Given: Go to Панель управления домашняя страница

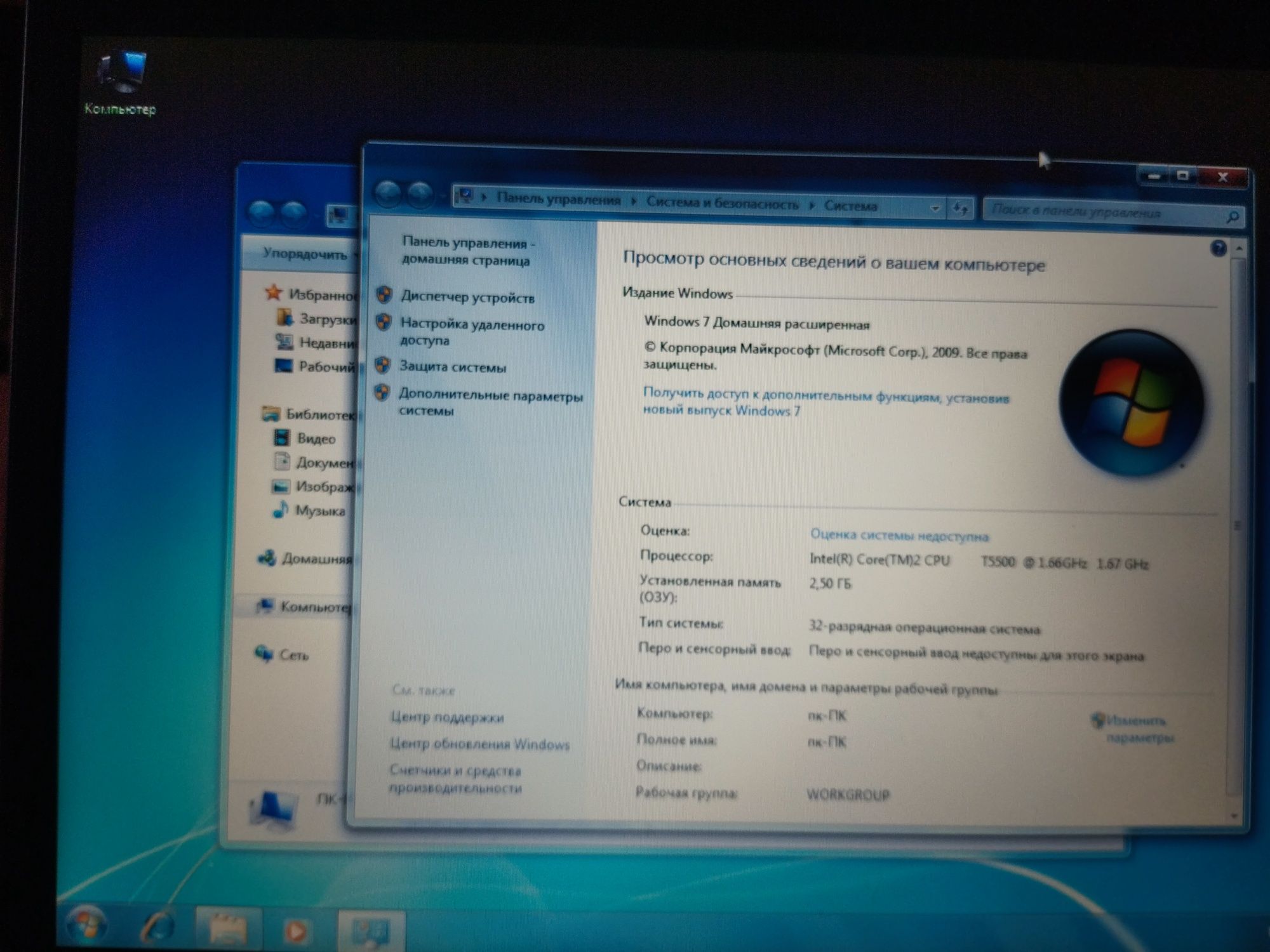Looking at the screenshot, I should 468,251.
